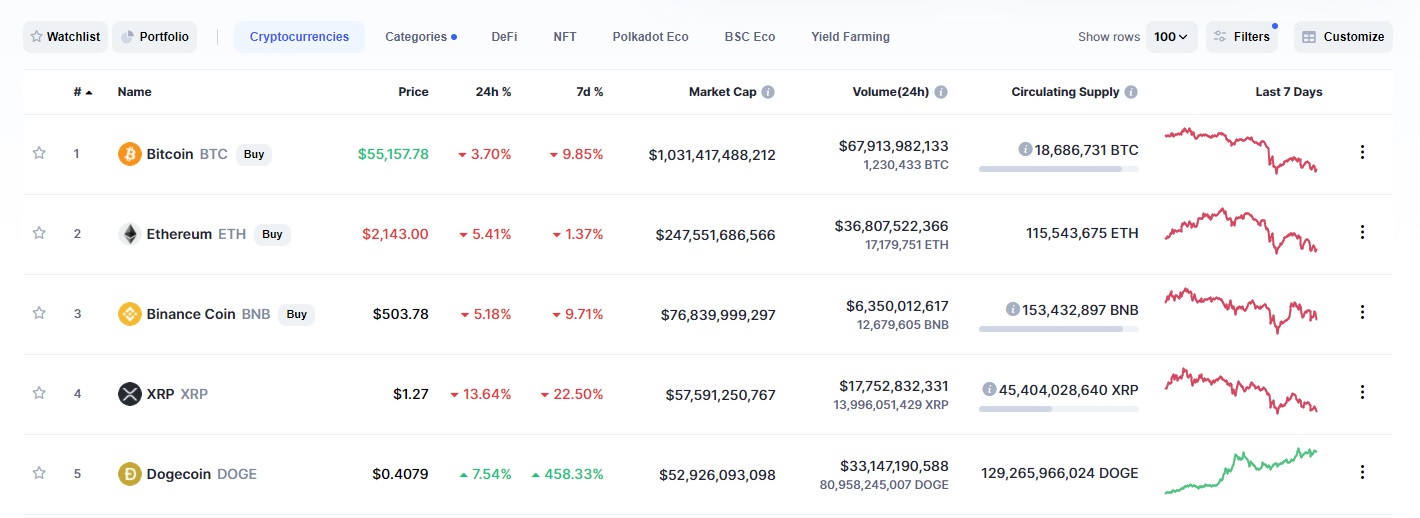Open the XRP name link
Screen dimensions: 1420x518
tap(177, 394)
